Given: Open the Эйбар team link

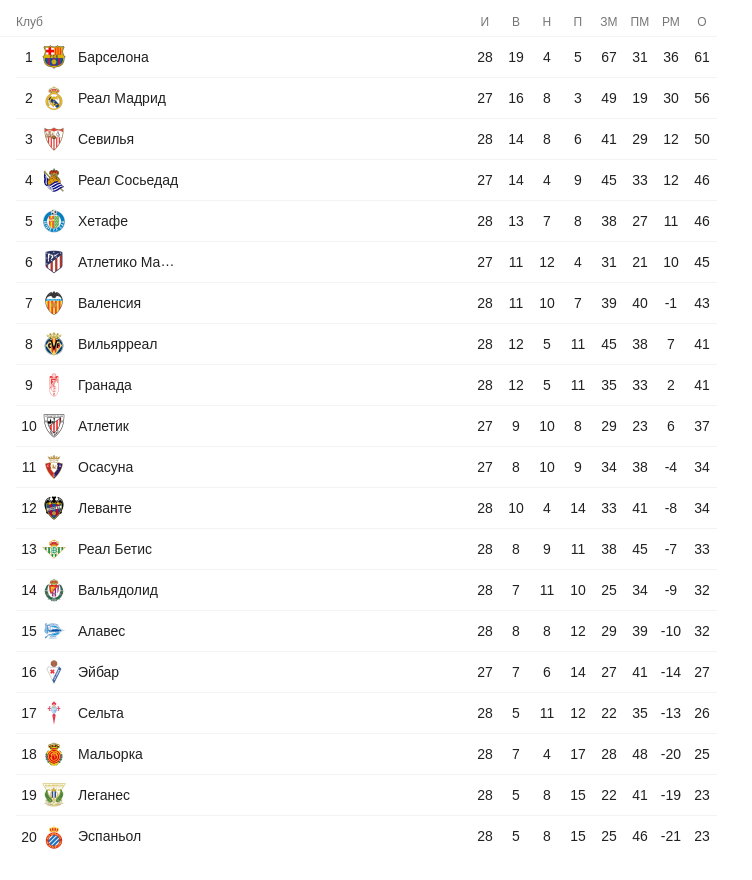Looking at the screenshot, I should tap(98, 672).
